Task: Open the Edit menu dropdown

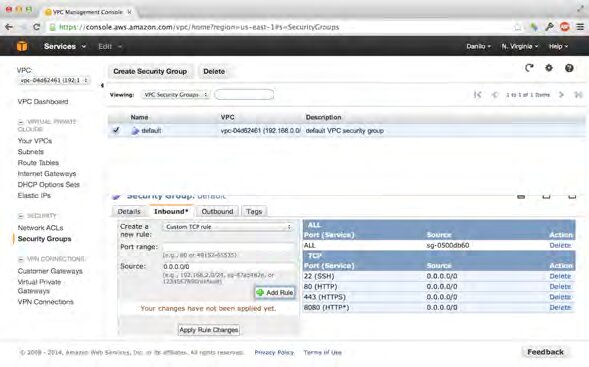Action: click(110, 46)
